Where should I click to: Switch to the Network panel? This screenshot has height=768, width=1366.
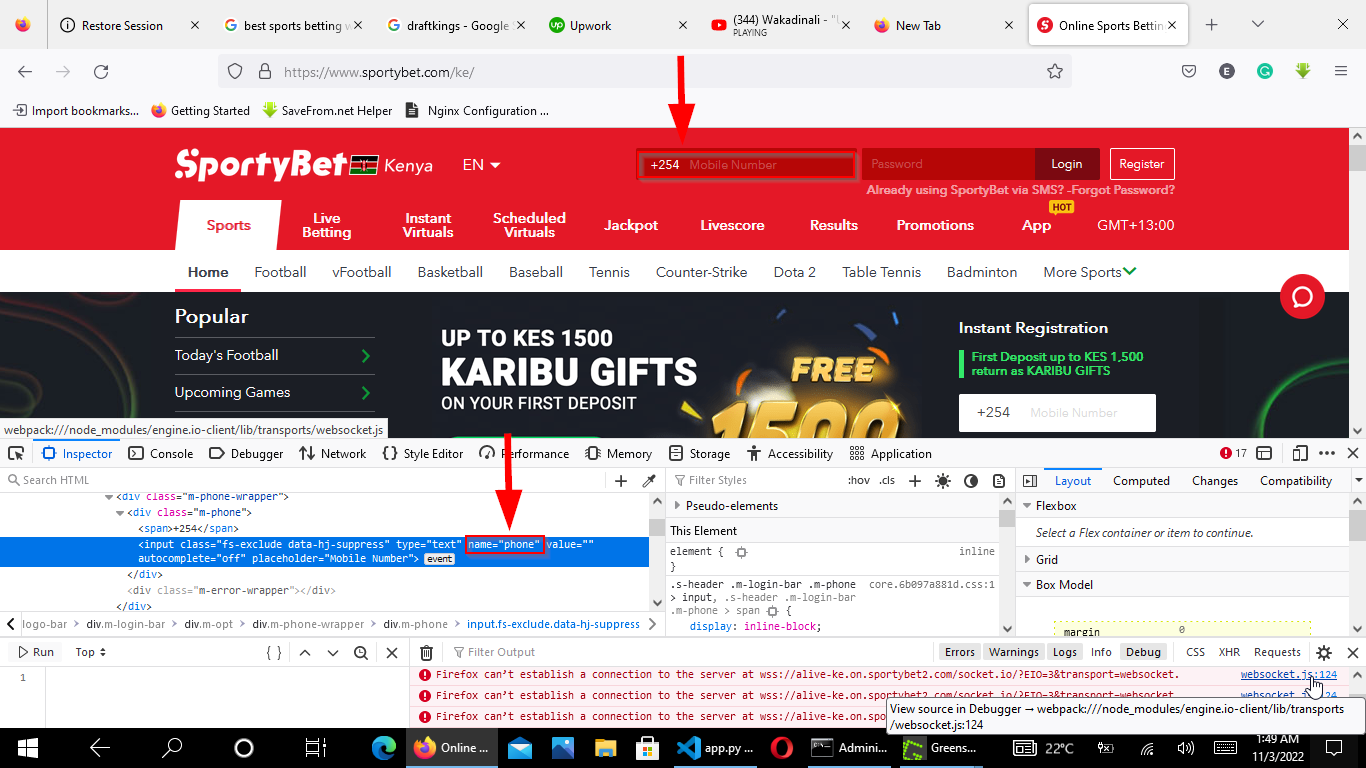pos(332,453)
